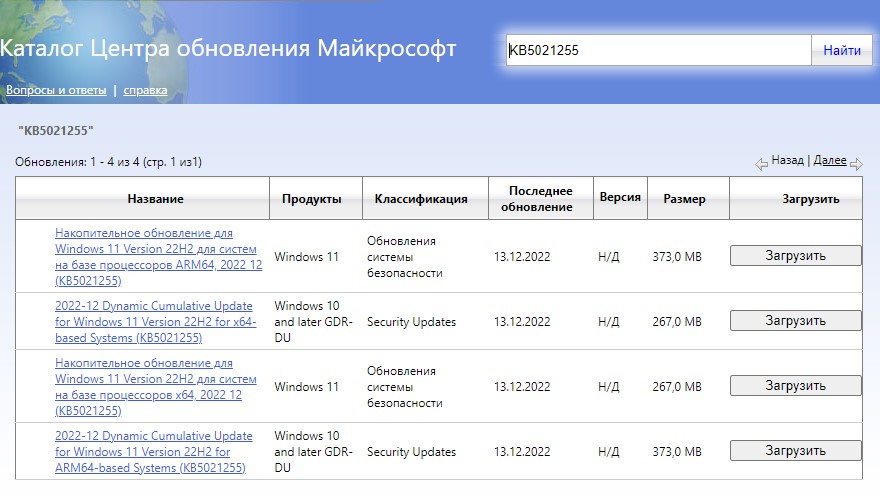
Task: Sort by the Продукты column header
Action: point(316,198)
